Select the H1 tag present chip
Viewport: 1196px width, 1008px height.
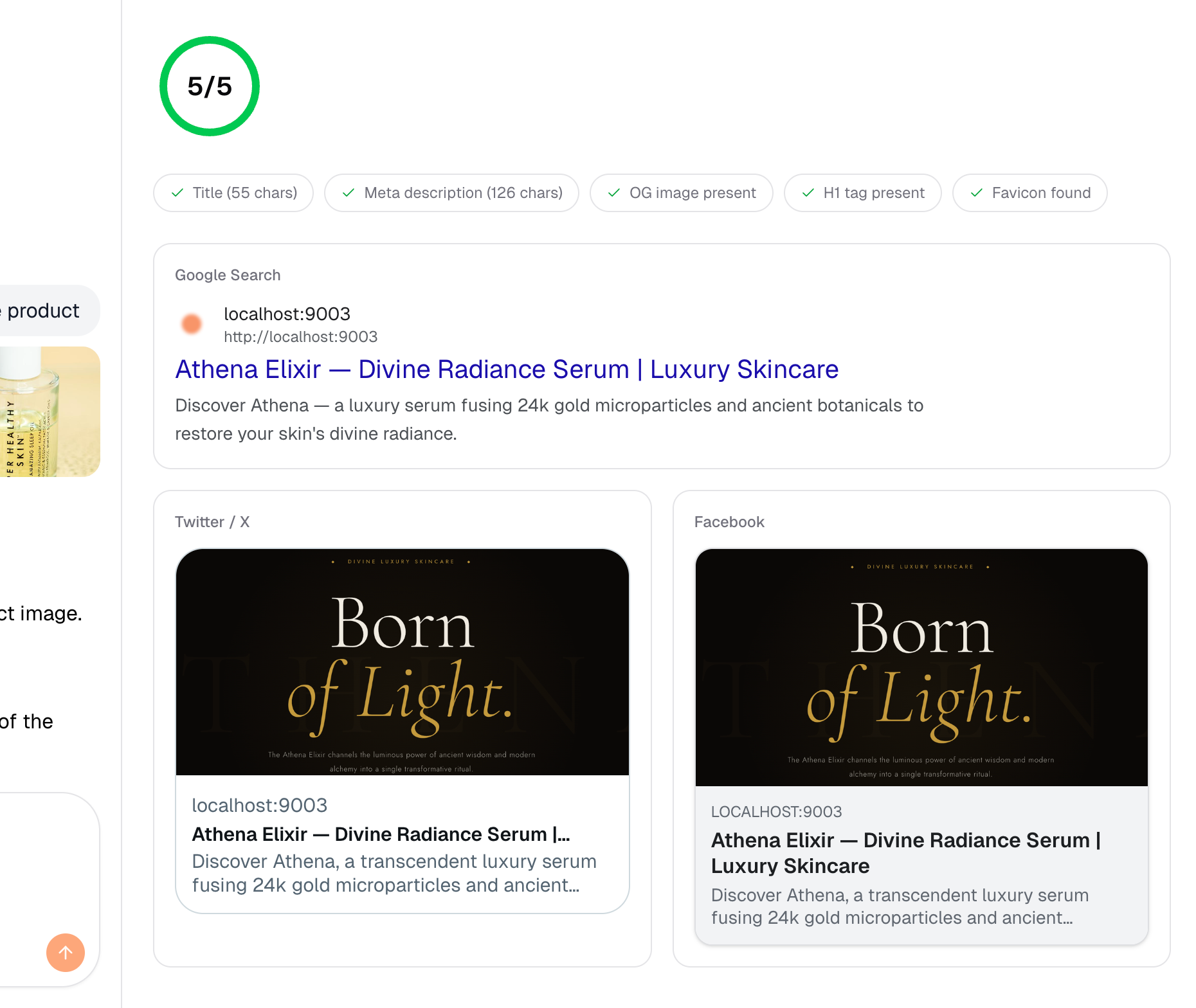click(862, 193)
